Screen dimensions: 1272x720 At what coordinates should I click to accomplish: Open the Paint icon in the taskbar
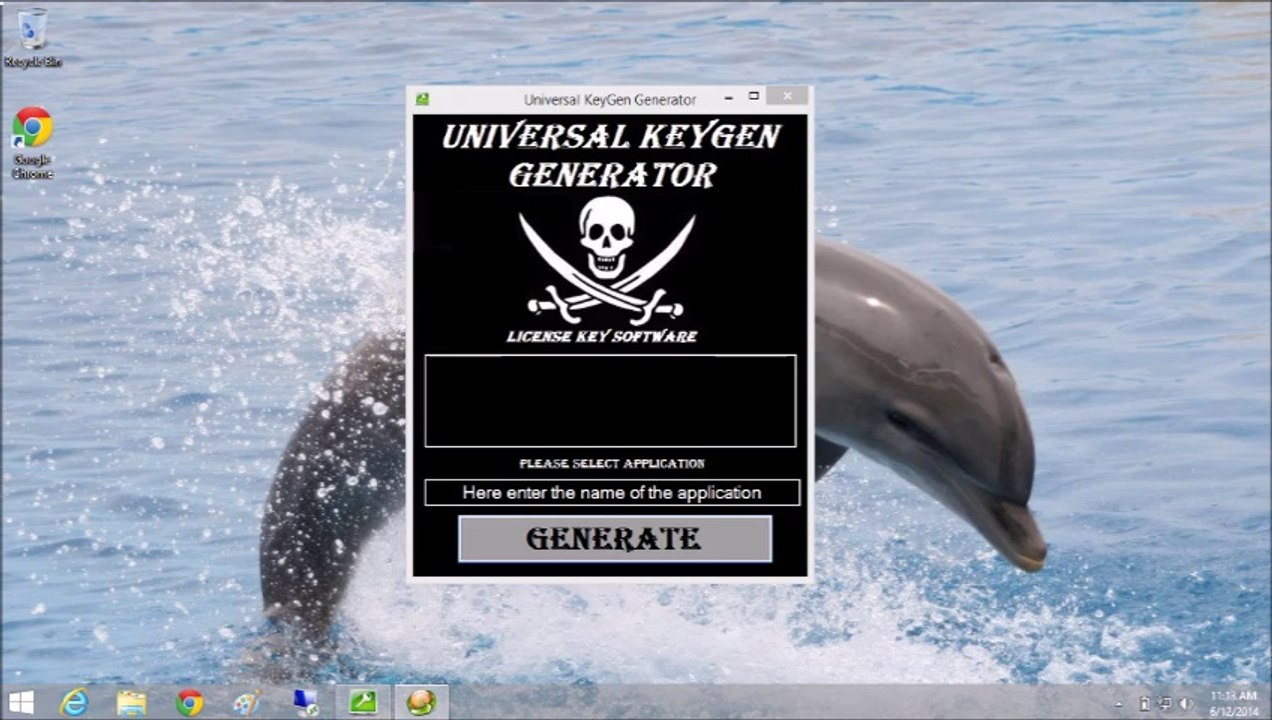[246, 702]
